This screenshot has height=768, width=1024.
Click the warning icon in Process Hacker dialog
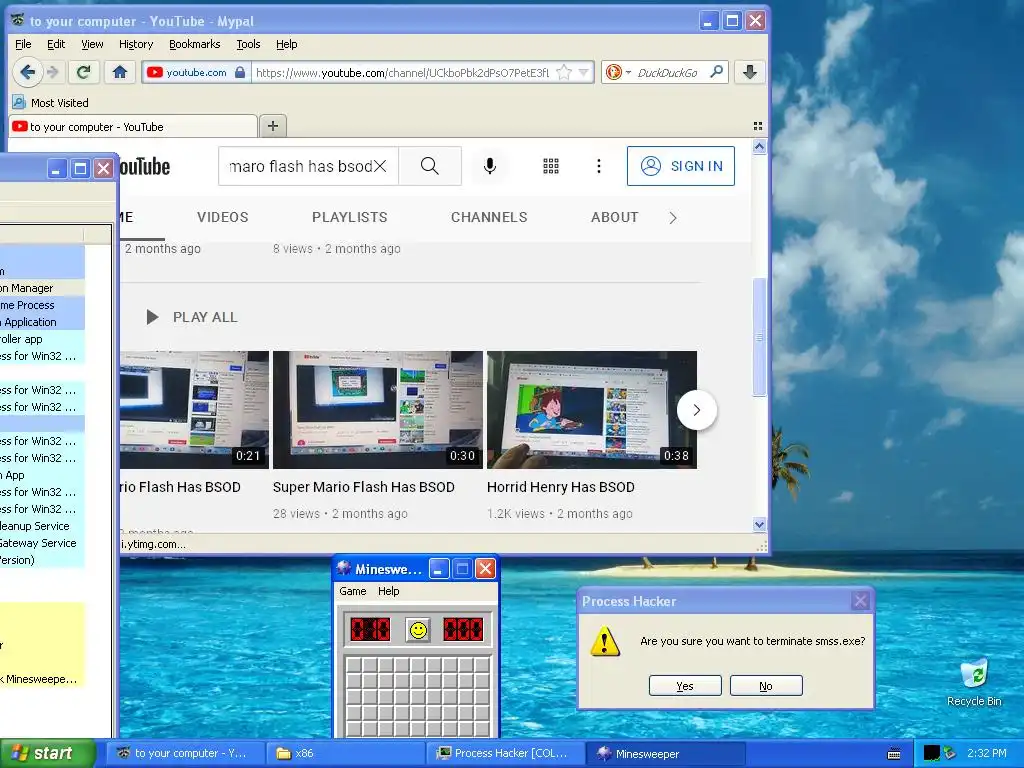tap(605, 641)
